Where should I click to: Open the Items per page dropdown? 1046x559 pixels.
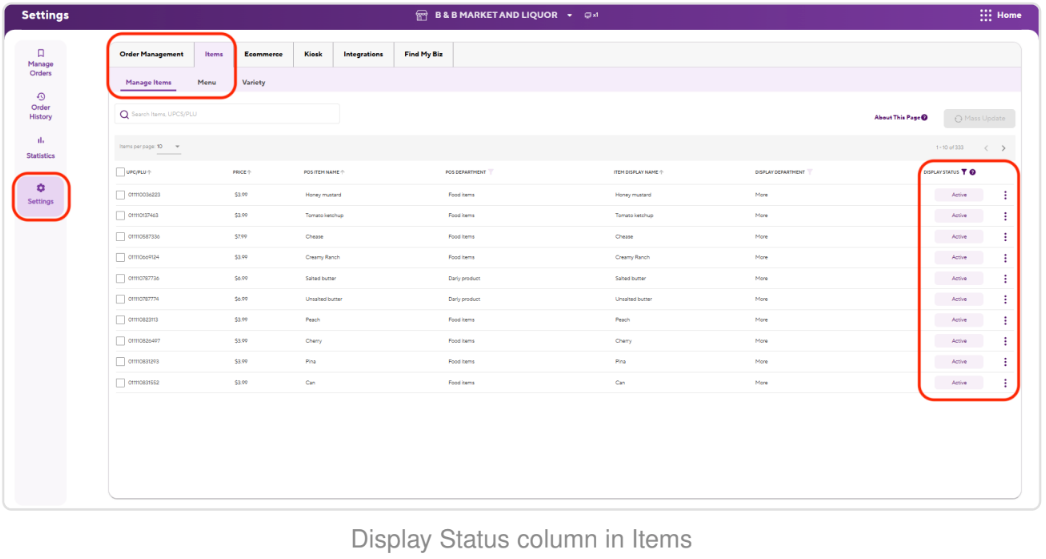point(169,147)
